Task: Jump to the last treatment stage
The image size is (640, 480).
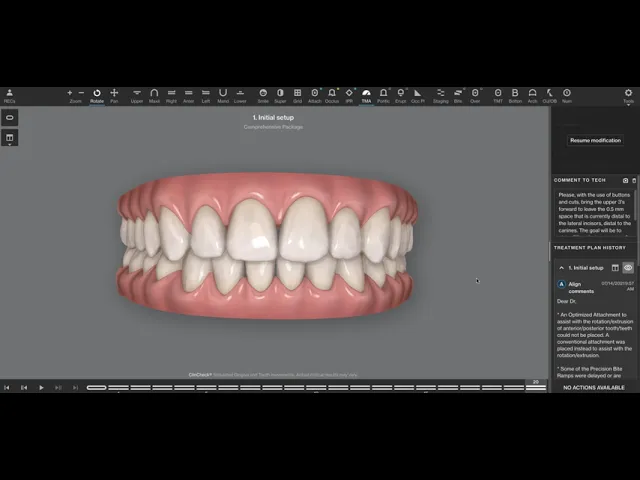Action: (76, 388)
